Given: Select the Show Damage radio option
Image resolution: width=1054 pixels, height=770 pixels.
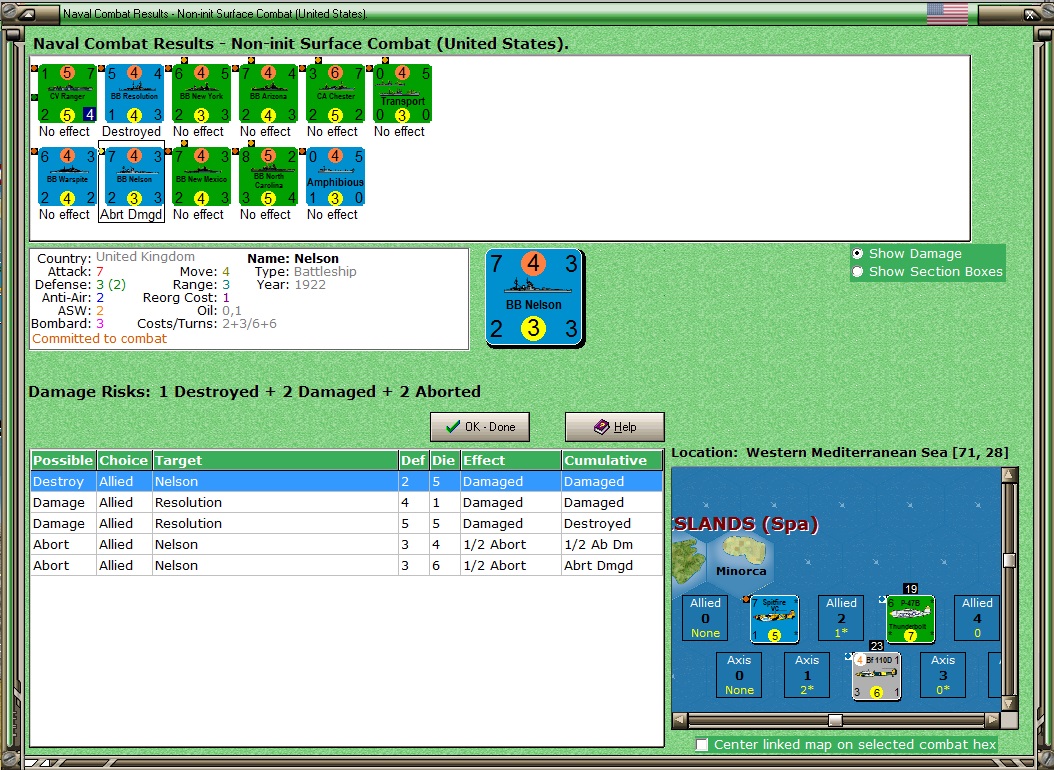Looking at the screenshot, I should click(907, 253).
